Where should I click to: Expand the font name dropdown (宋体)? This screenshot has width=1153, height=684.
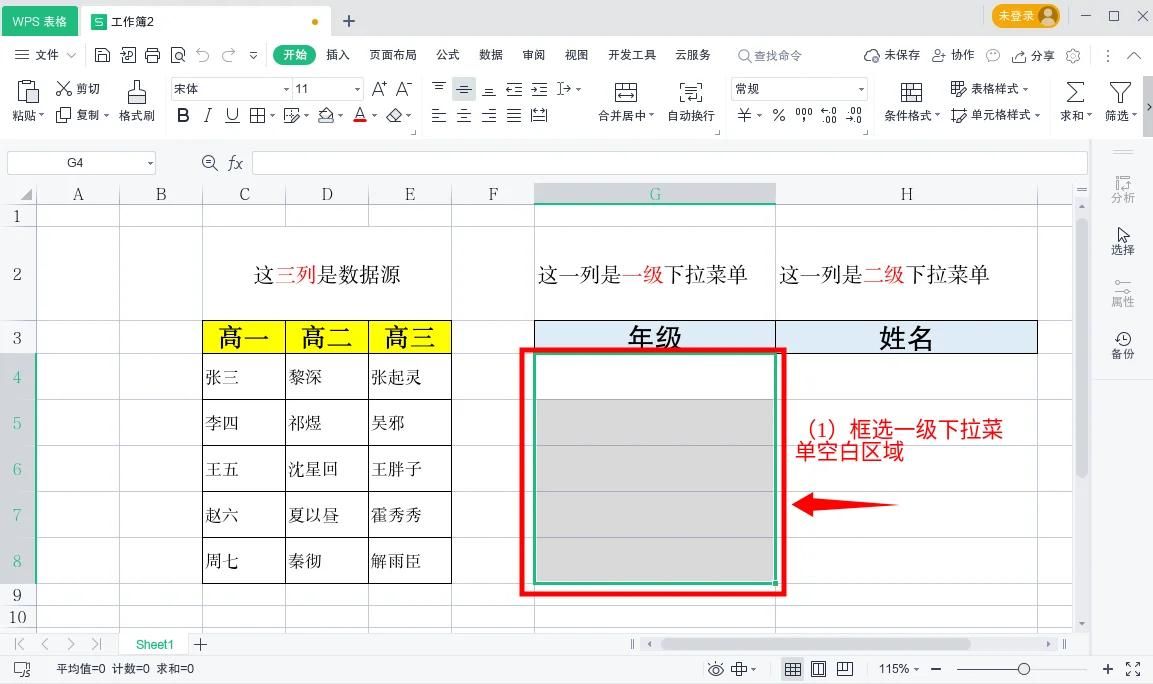286,89
